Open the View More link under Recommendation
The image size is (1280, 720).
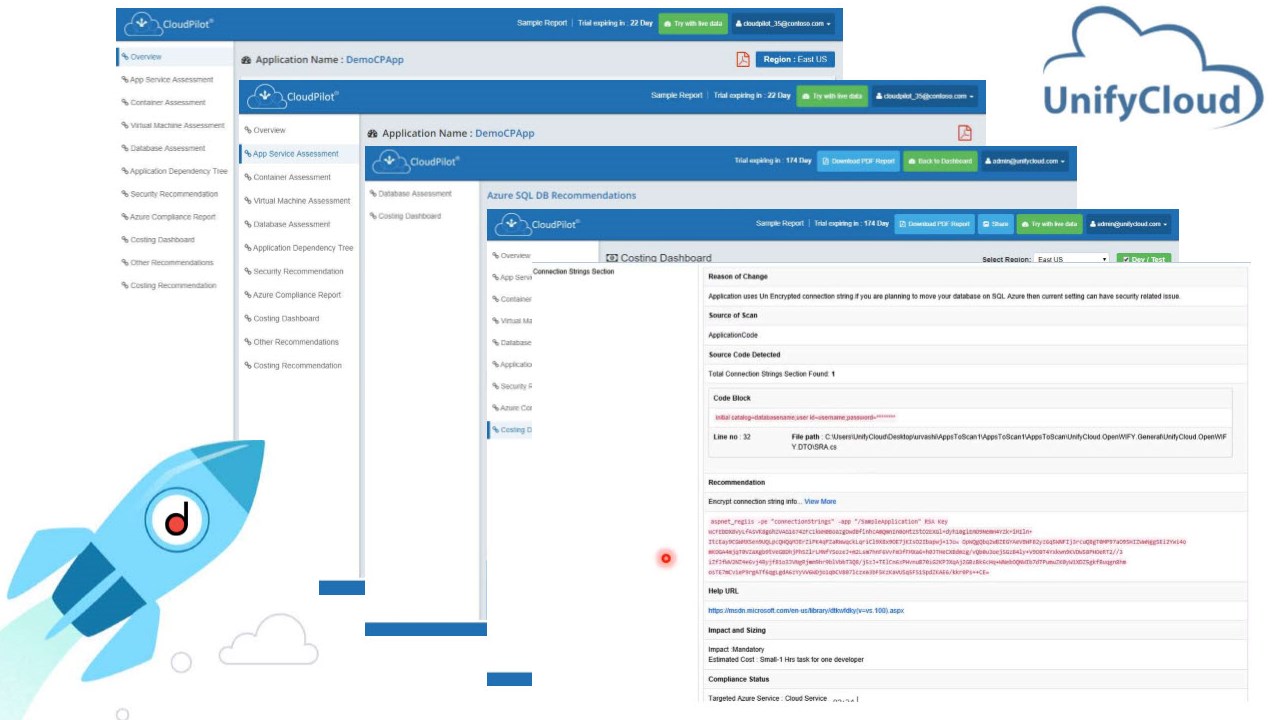point(820,501)
